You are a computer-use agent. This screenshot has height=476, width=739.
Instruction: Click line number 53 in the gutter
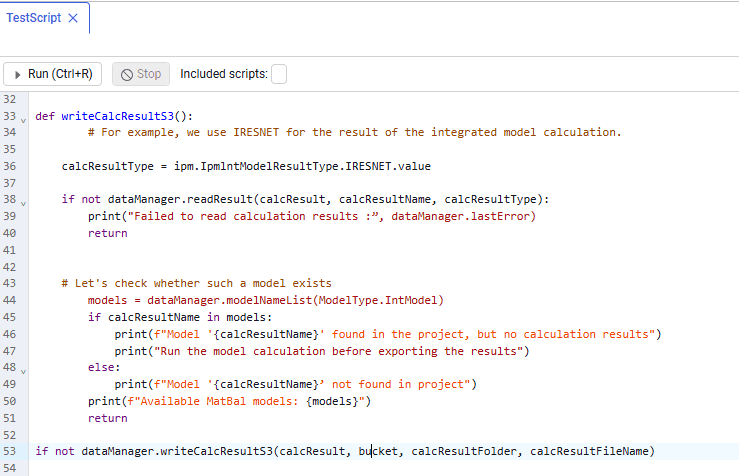click(x=9, y=451)
